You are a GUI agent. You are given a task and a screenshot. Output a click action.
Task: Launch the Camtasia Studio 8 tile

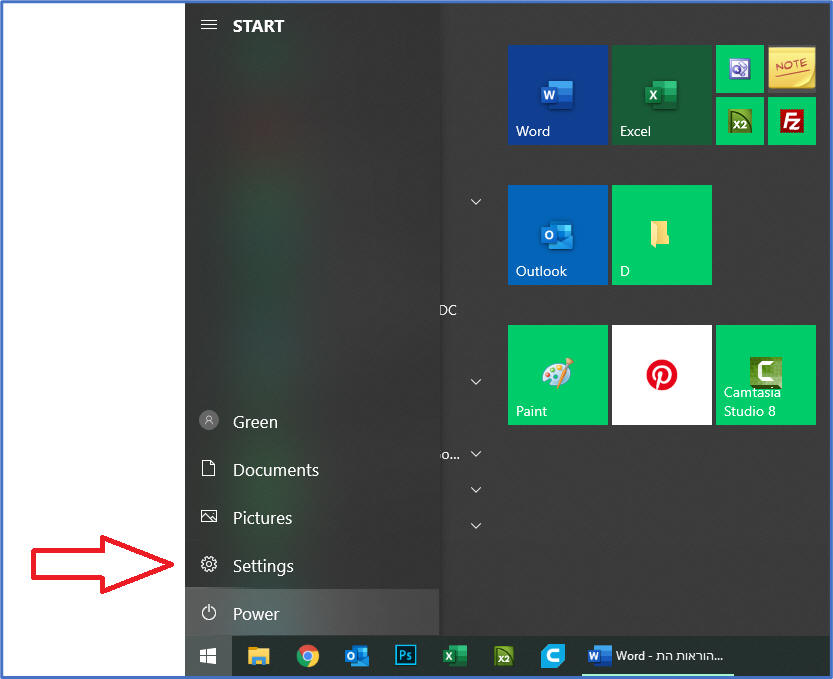(765, 375)
